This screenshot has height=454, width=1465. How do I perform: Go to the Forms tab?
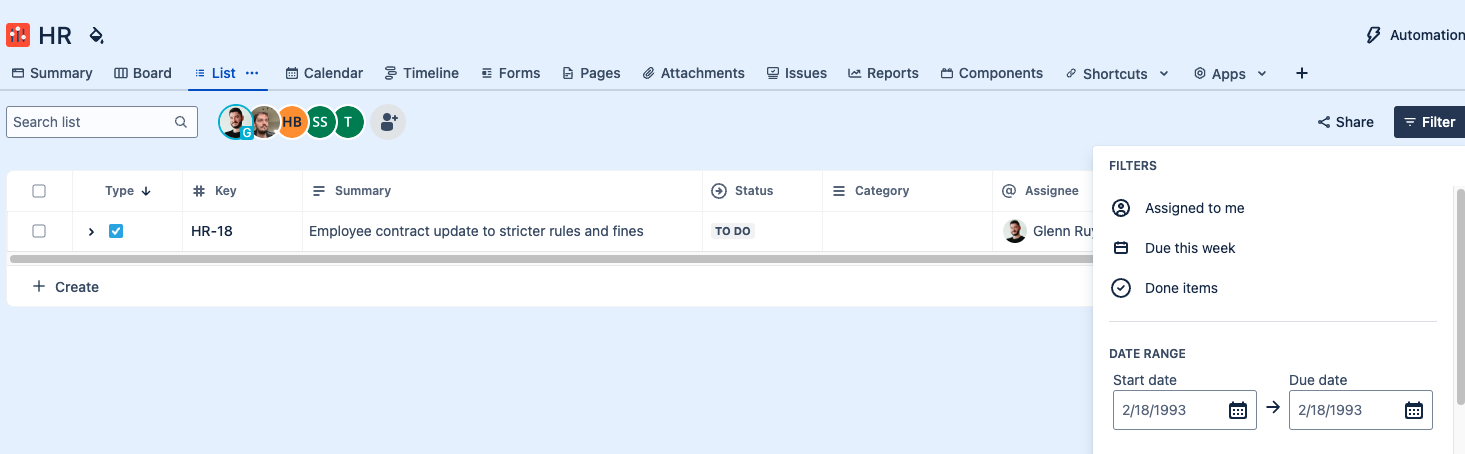click(x=510, y=73)
